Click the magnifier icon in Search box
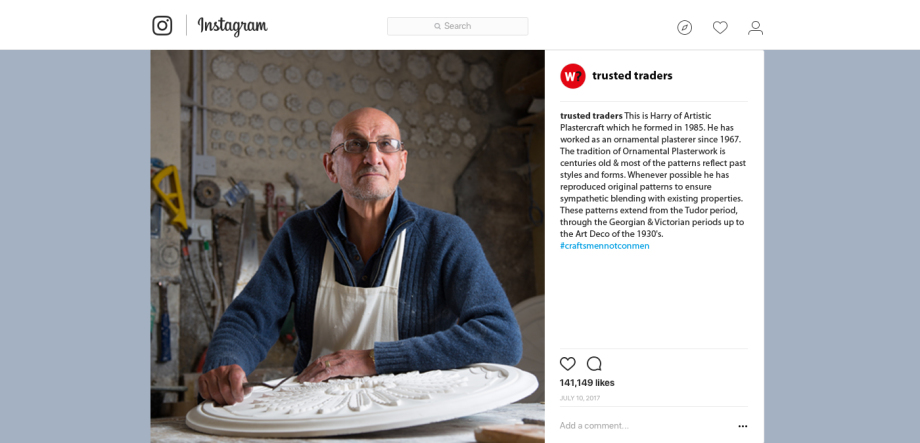This screenshot has width=920, height=443. (x=438, y=26)
